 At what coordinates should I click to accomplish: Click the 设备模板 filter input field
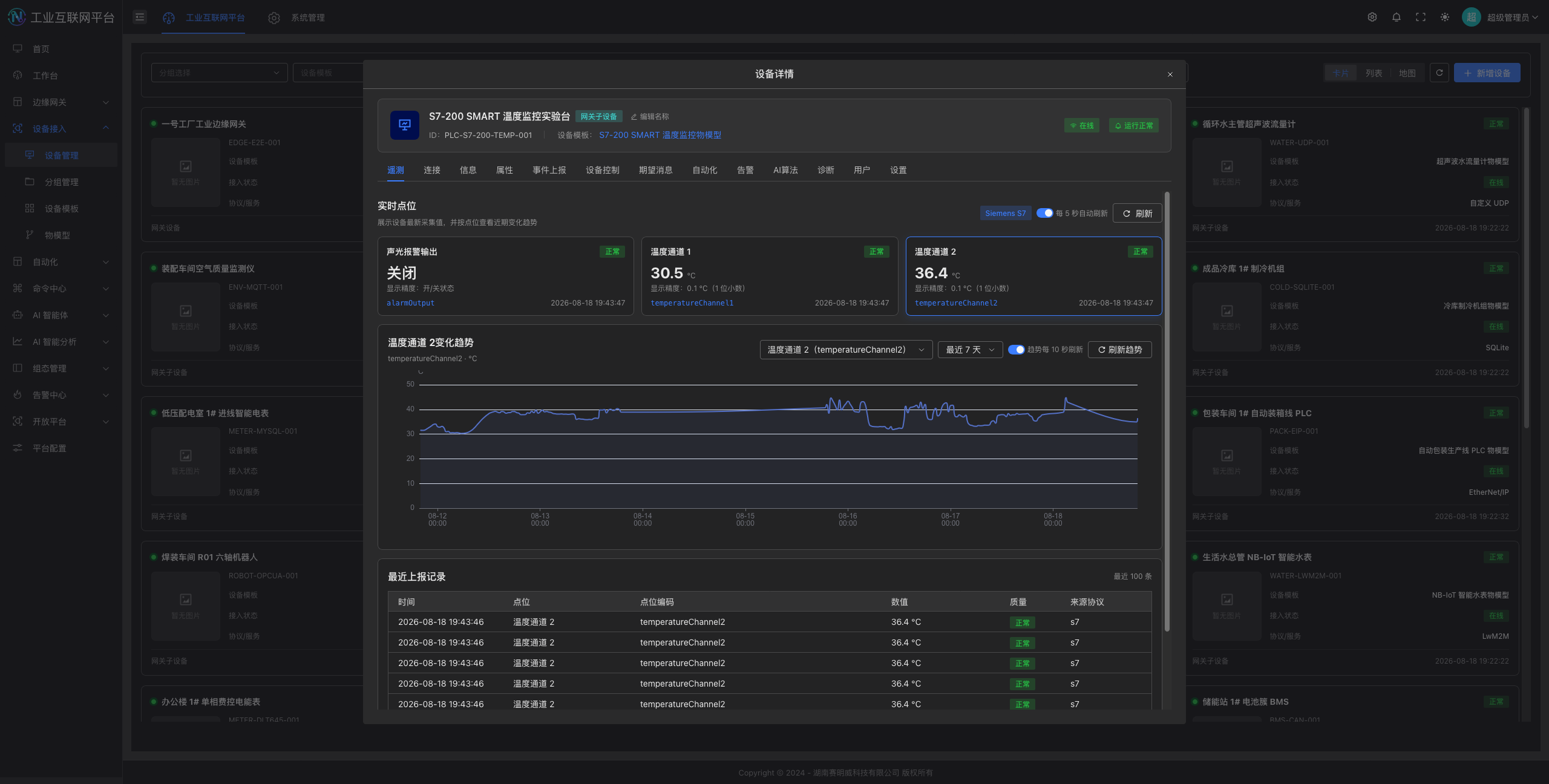(327, 73)
